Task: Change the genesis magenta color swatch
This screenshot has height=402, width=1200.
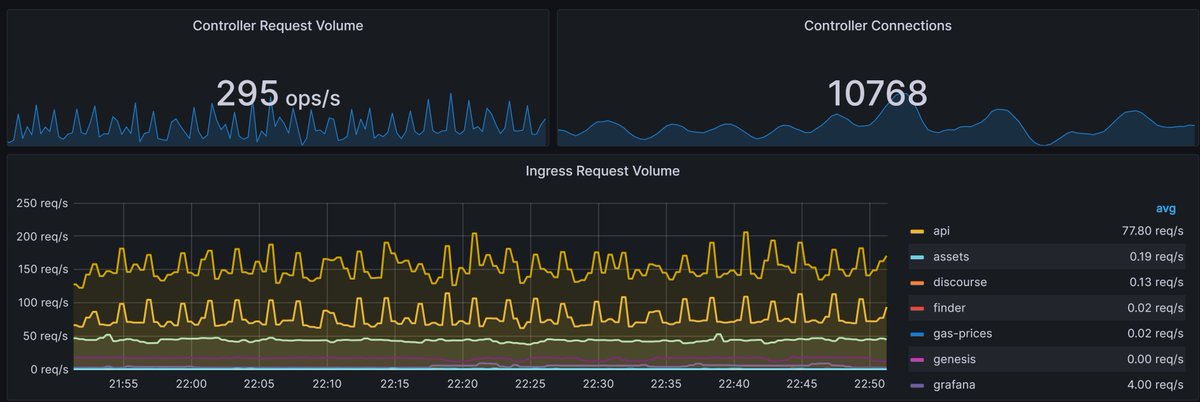Action: coord(917,360)
